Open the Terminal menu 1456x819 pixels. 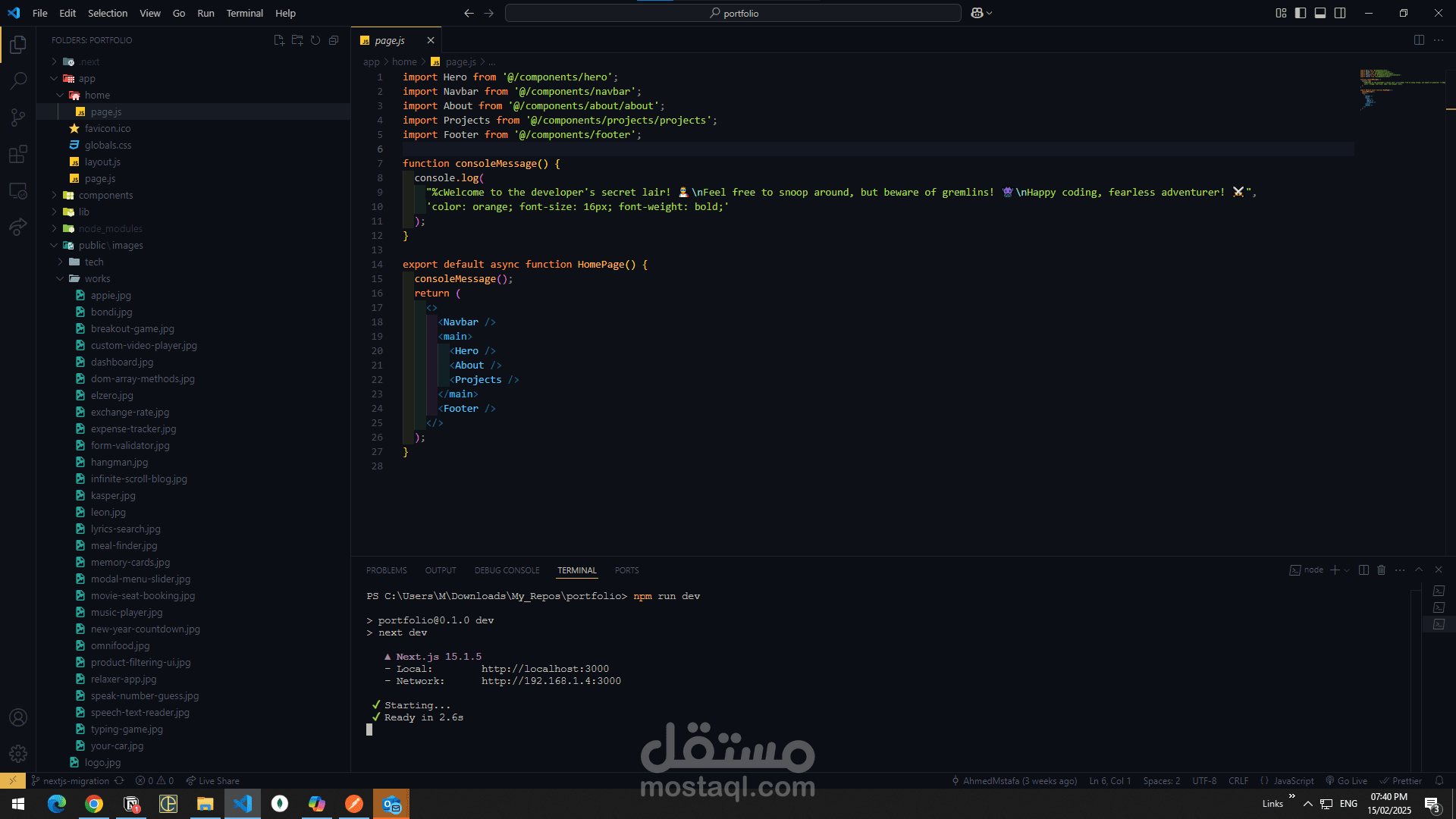tap(244, 13)
